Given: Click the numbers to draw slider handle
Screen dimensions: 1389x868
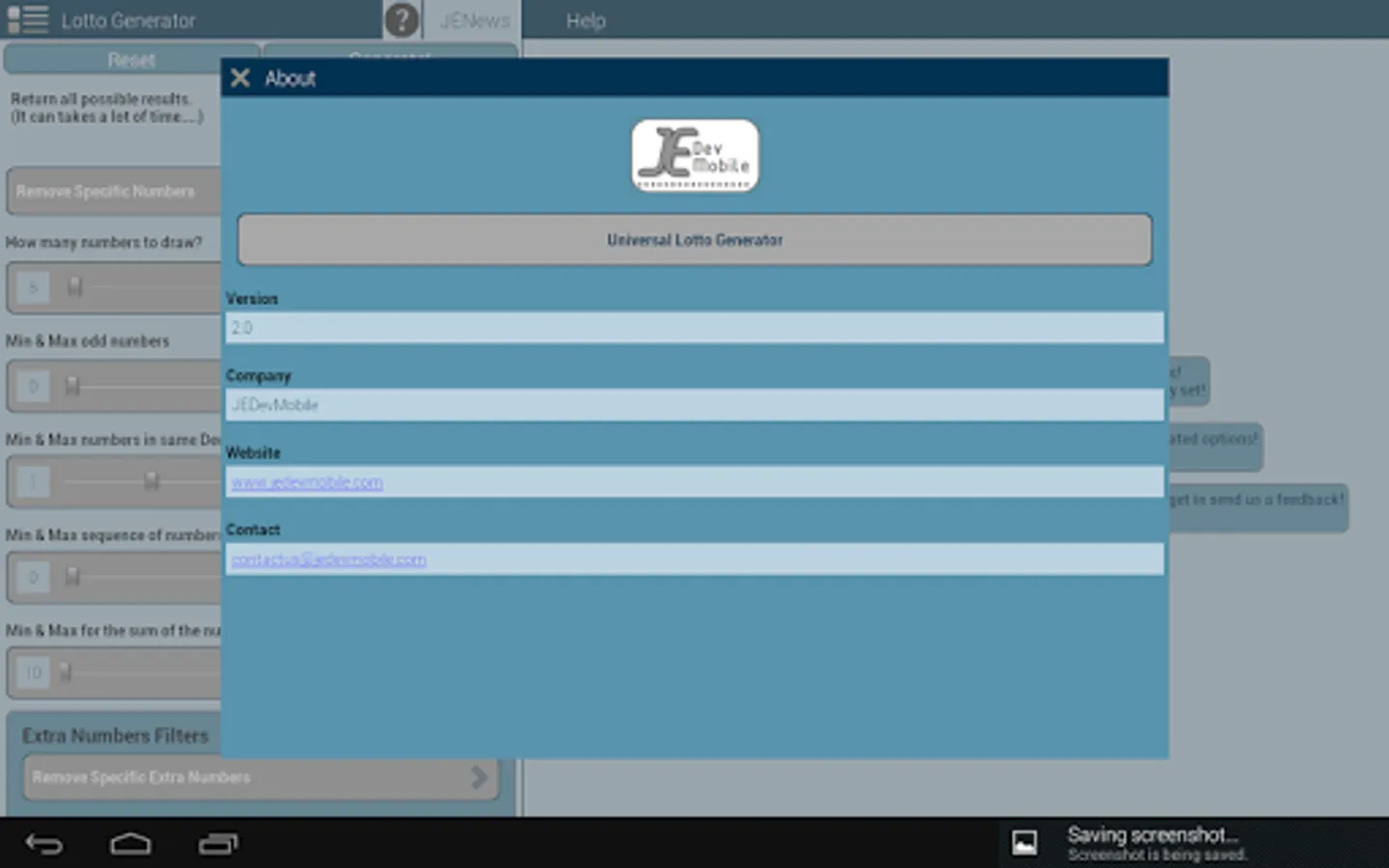Looking at the screenshot, I should (x=74, y=286).
